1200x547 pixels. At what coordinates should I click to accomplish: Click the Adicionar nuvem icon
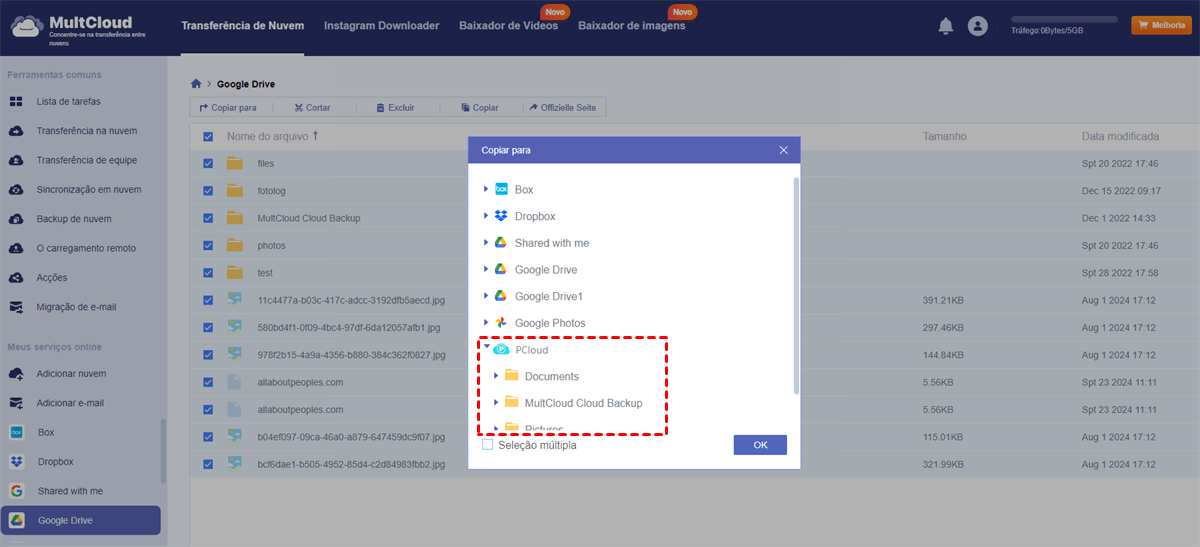(16, 374)
